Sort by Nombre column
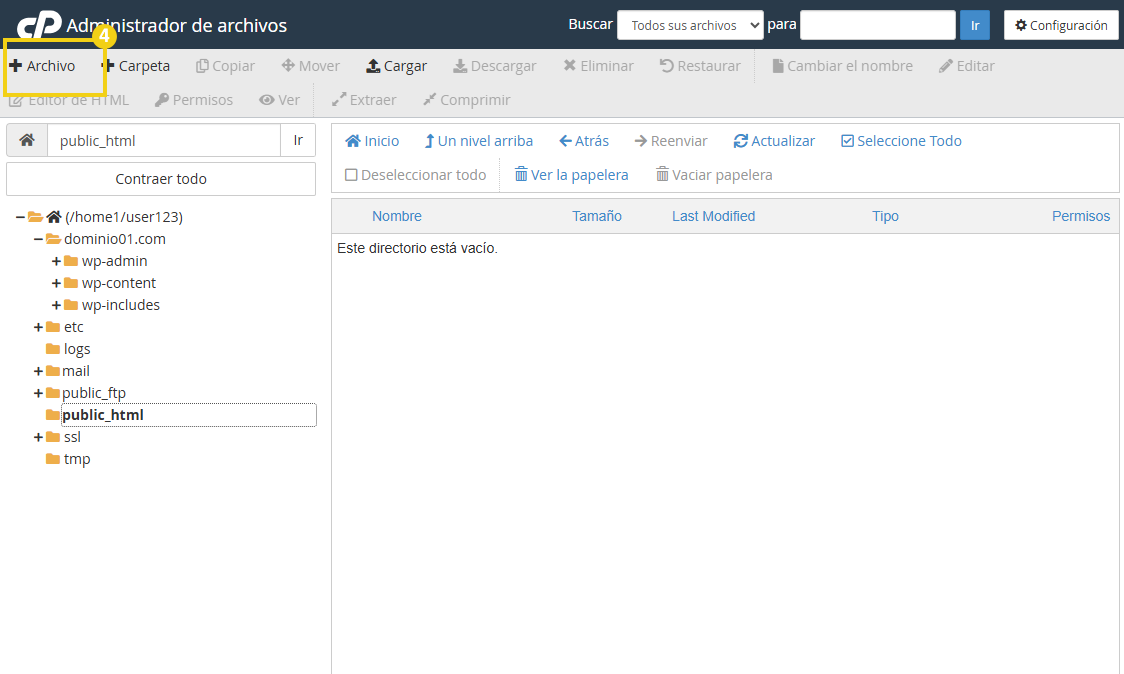This screenshot has height=674, width=1124. point(396,217)
